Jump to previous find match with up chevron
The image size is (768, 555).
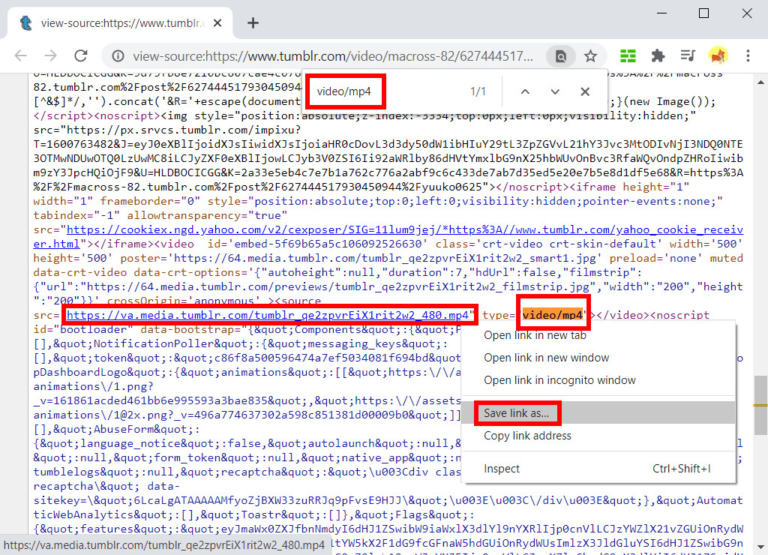(525, 92)
